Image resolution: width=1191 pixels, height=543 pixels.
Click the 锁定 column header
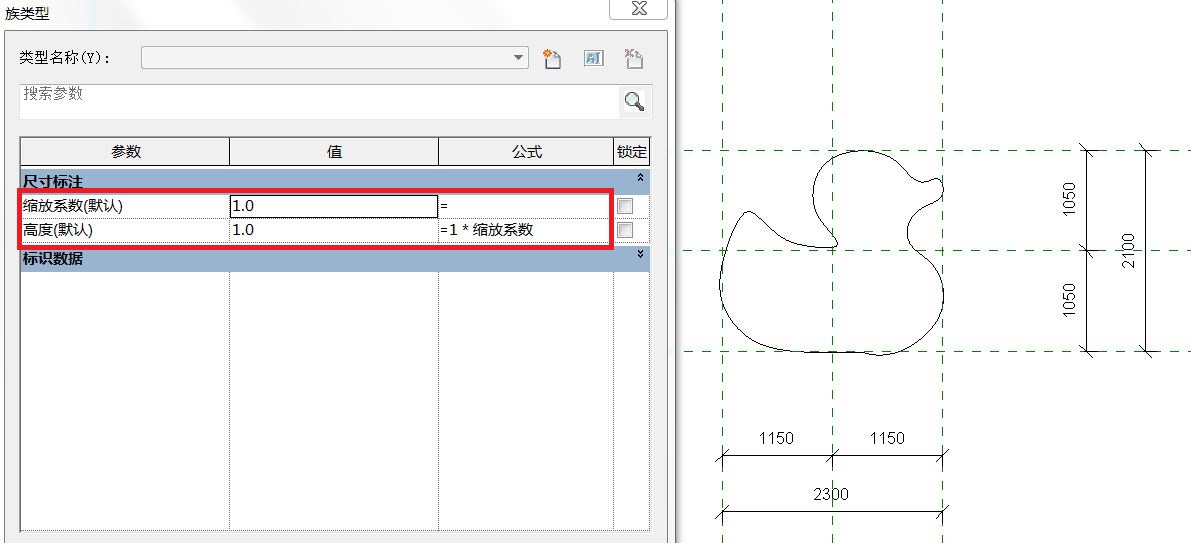coord(632,152)
